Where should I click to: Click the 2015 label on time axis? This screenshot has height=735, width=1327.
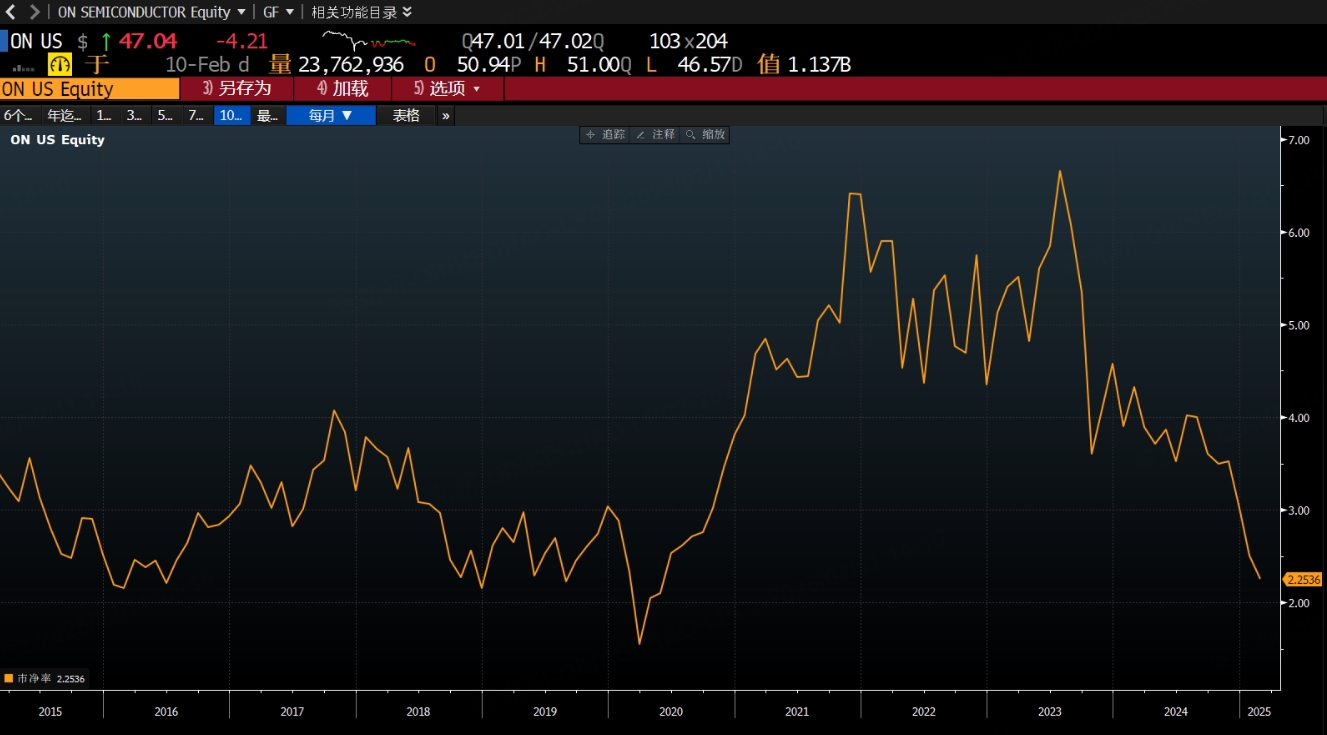[50, 712]
